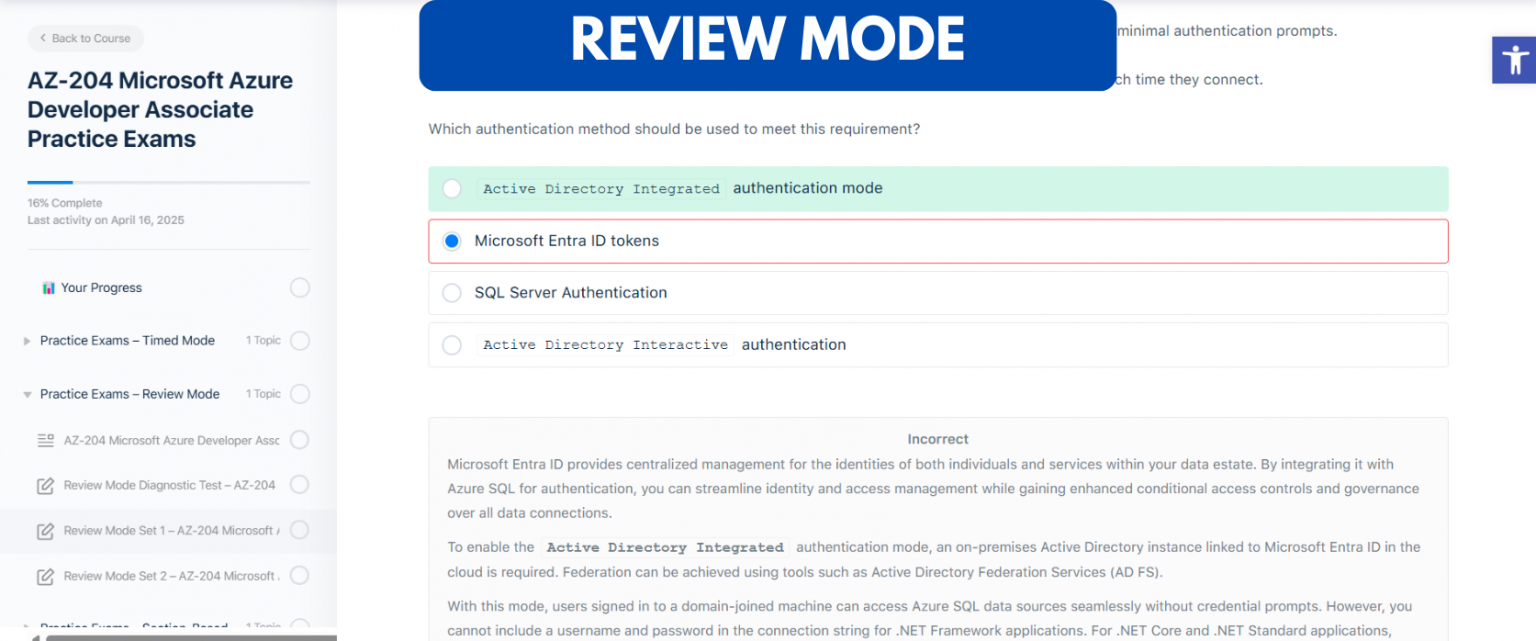The height and width of the screenshot is (641, 1536).
Task: Click the AZ-204 Microsoft Azure Developer Associate title
Action: point(160,109)
